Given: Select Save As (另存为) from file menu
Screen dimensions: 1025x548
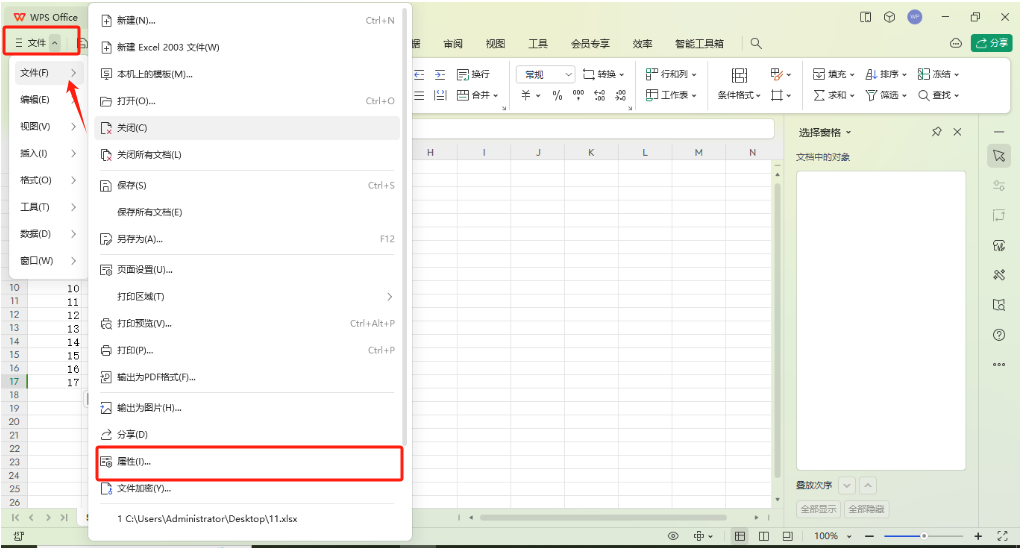Looking at the screenshot, I should click(x=138, y=239).
